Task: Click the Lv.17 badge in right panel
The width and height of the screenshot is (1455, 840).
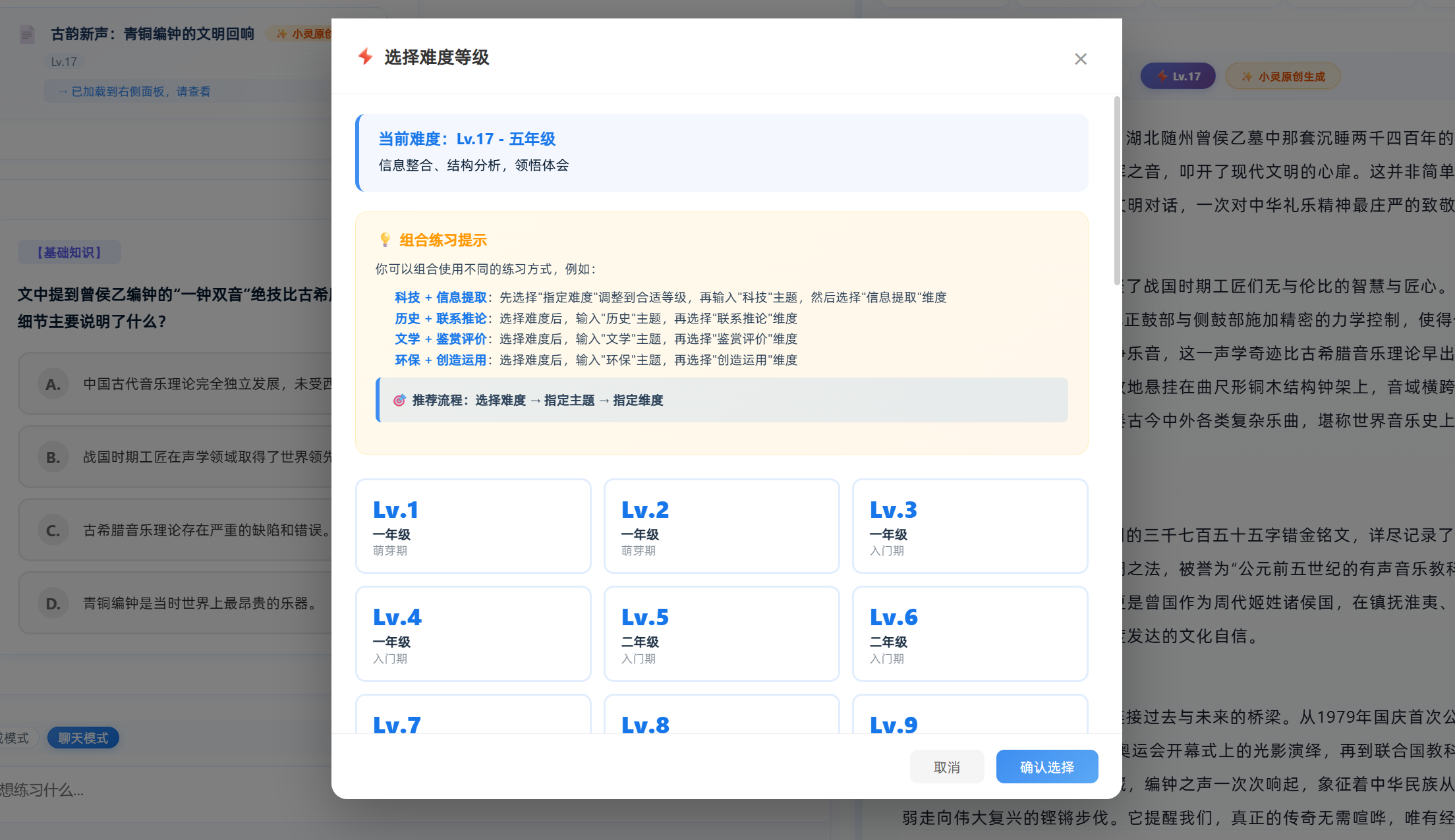Action: click(x=1178, y=76)
